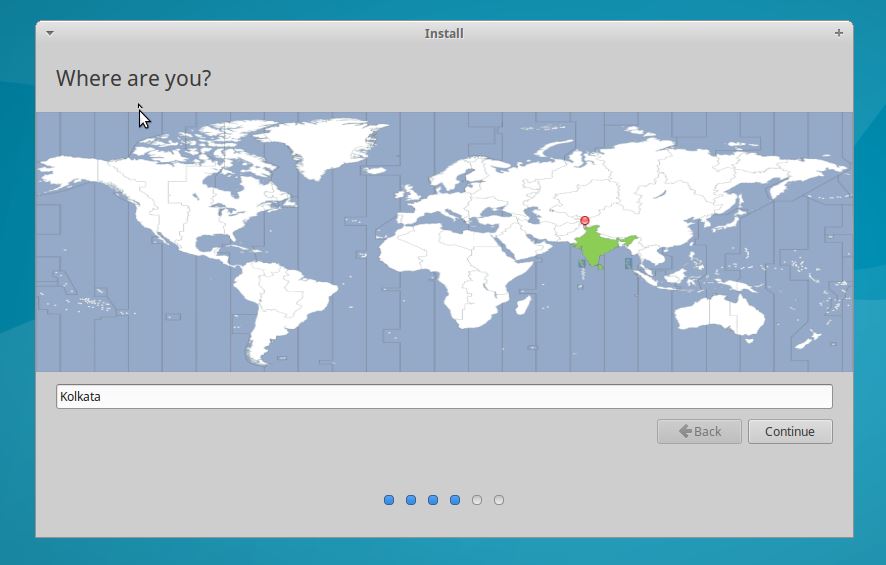886x565 pixels.
Task: Click the Install window title
Action: point(444,33)
